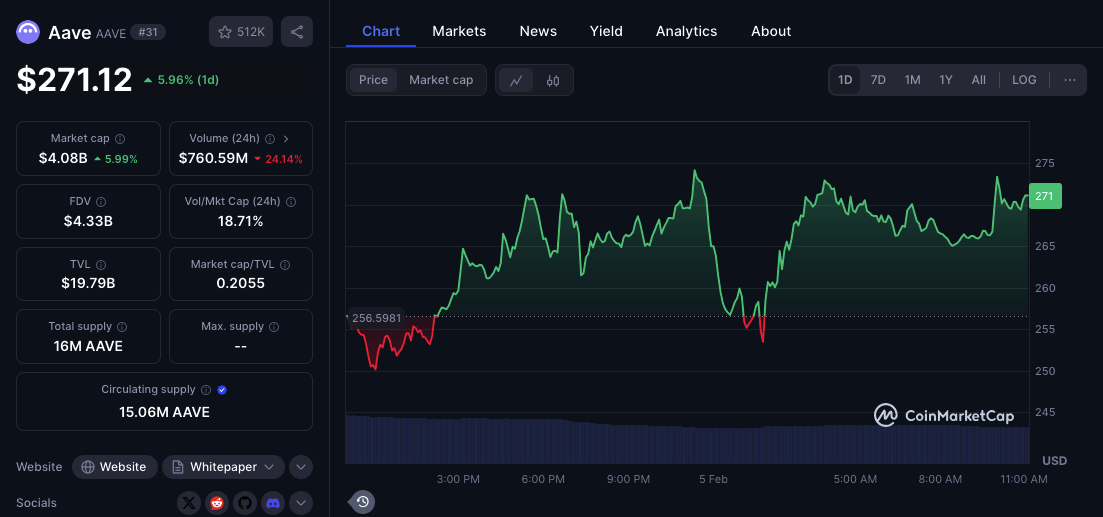The image size is (1103, 517).
Task: Switch to candlestick chart view
Action: coord(553,80)
